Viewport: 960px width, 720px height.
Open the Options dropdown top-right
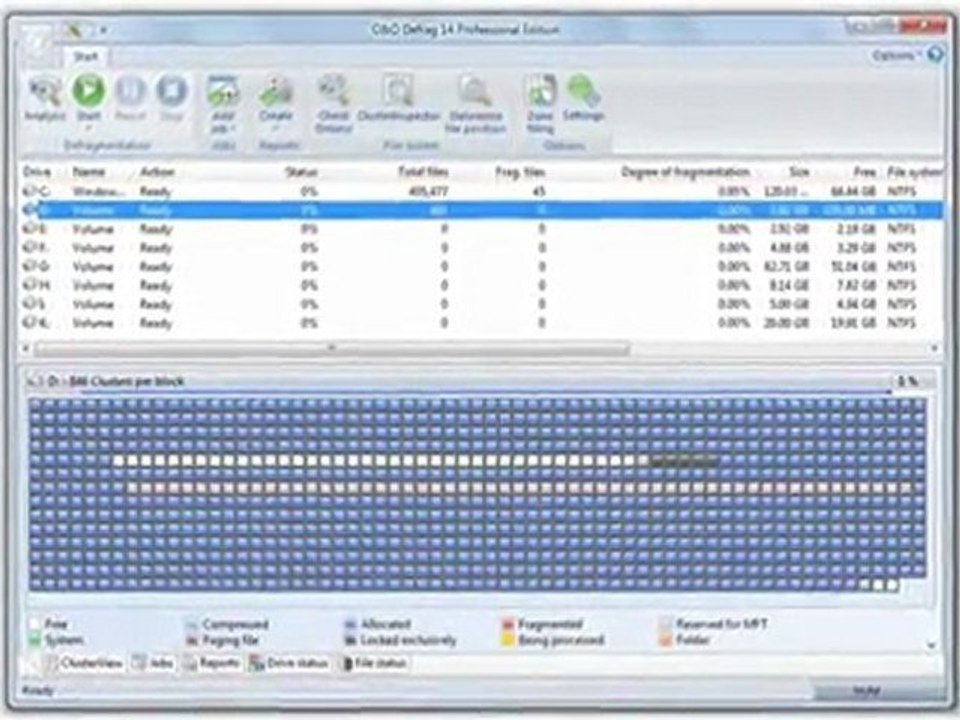click(x=896, y=55)
